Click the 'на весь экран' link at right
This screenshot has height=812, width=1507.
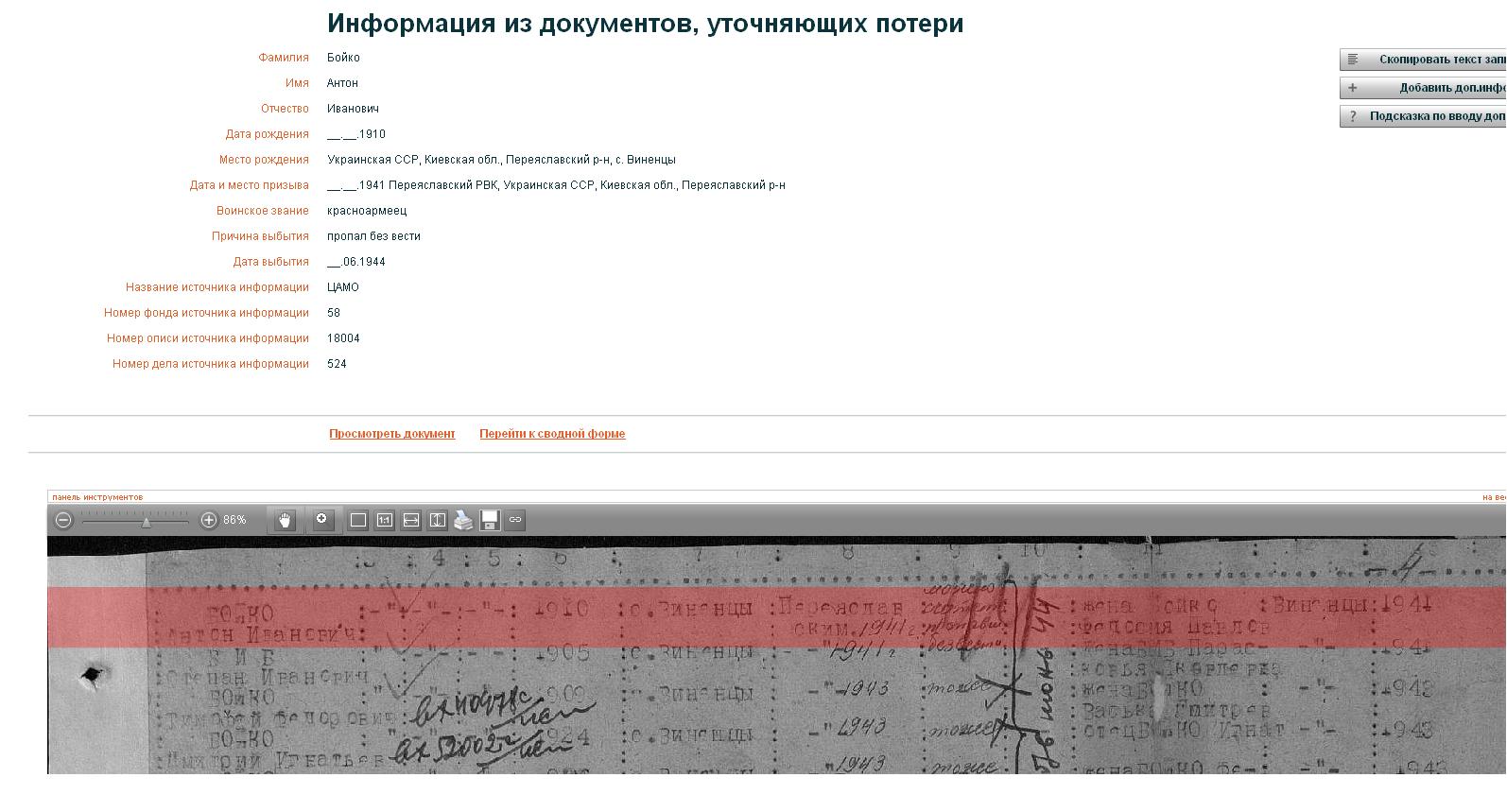click(x=1493, y=497)
